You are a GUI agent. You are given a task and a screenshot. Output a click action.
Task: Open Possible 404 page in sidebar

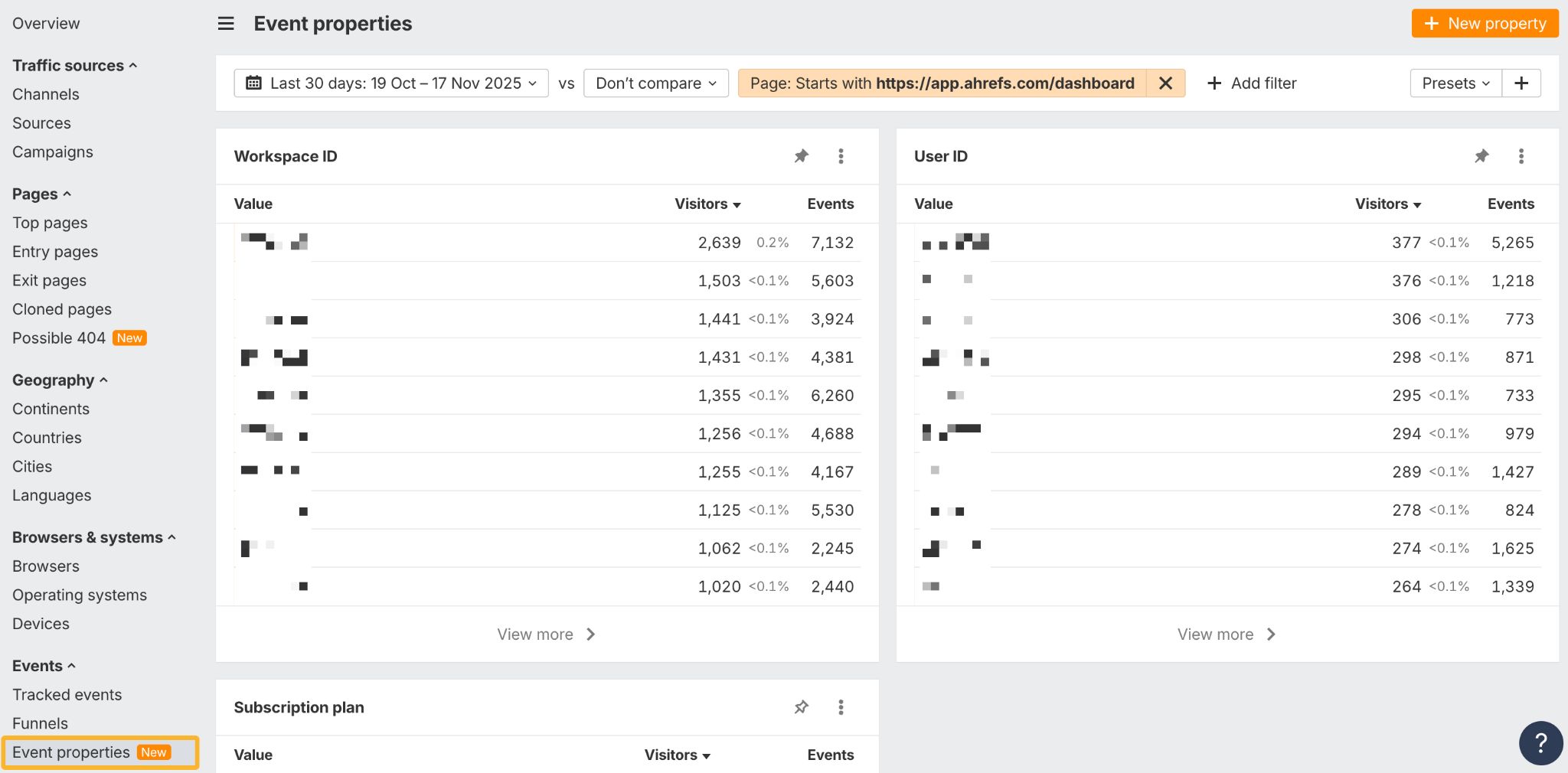pos(59,338)
